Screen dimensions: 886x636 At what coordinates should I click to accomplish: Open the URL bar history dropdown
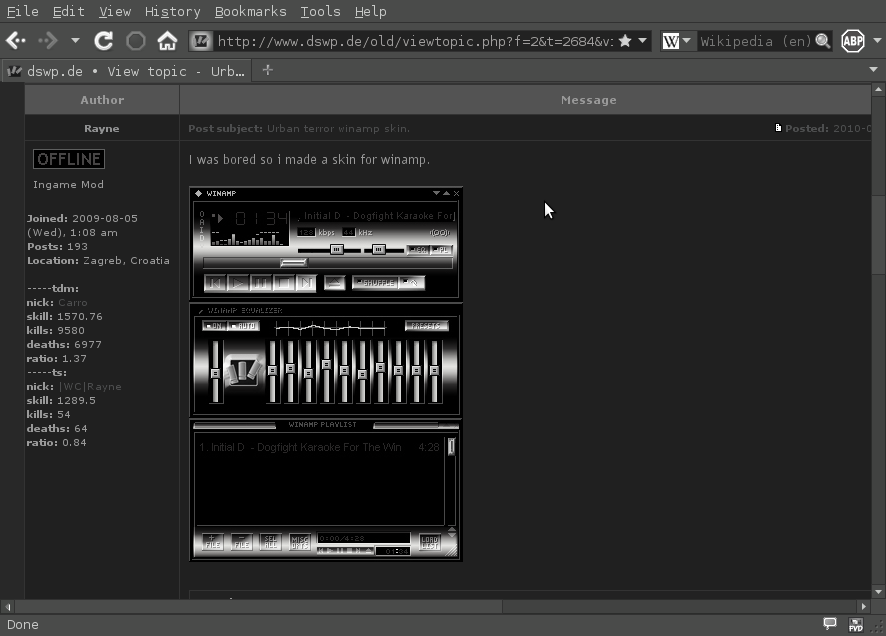pyautogui.click(x=642, y=41)
